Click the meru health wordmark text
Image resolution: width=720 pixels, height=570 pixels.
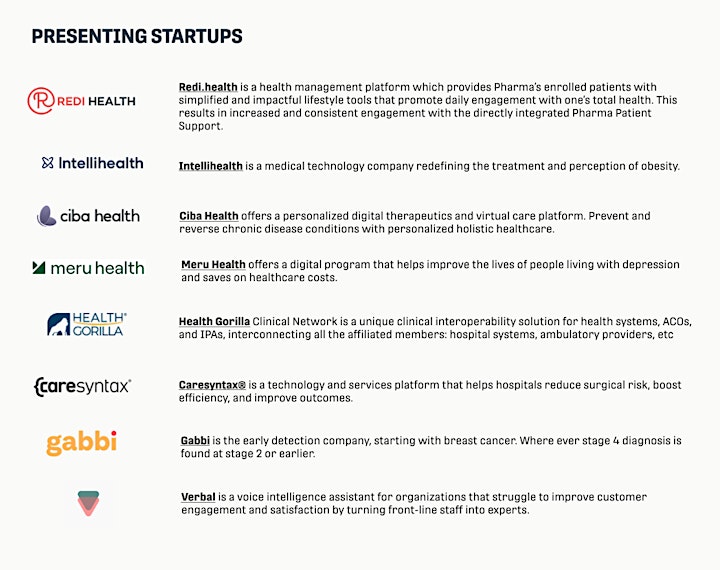pyautogui.click(x=97, y=268)
